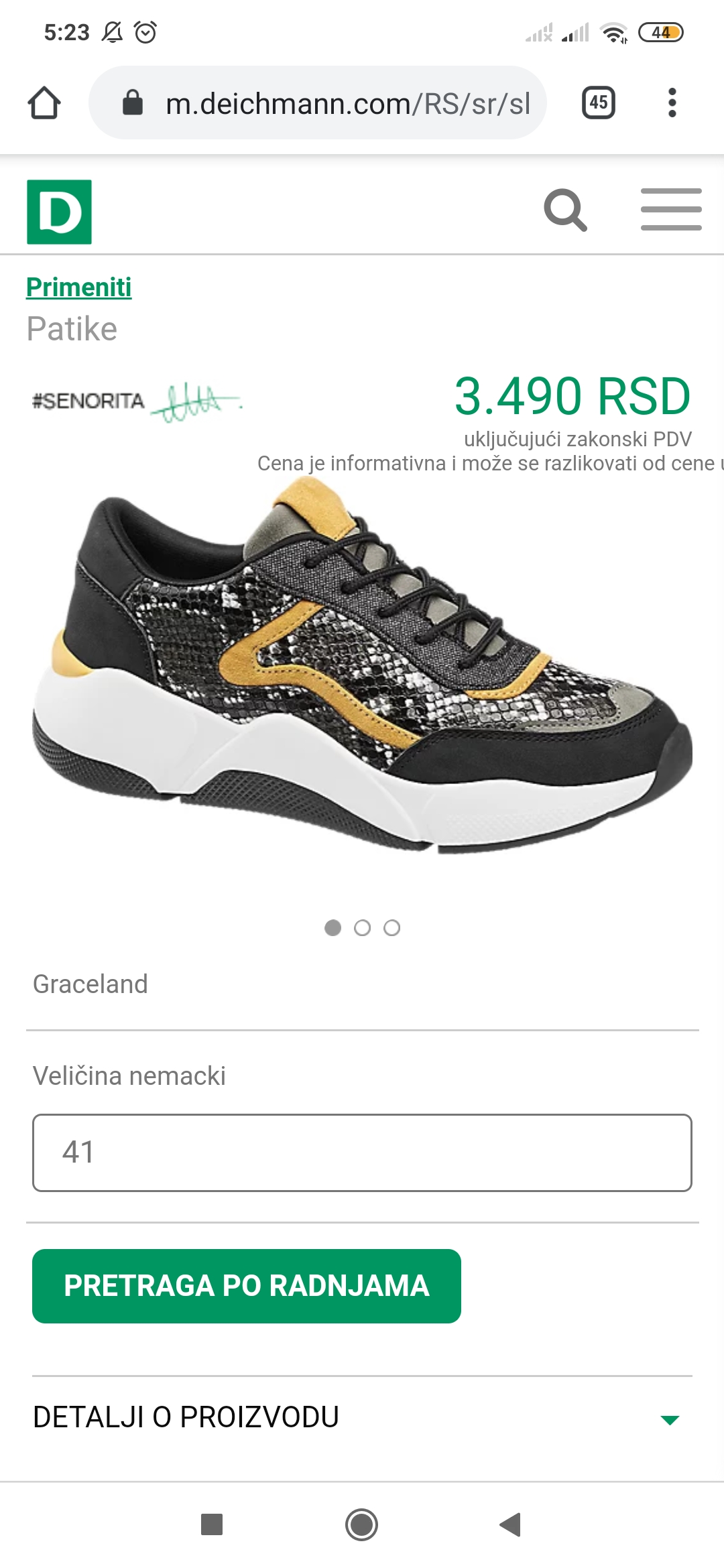
Task: Open the site search magnifier
Action: coord(565,210)
